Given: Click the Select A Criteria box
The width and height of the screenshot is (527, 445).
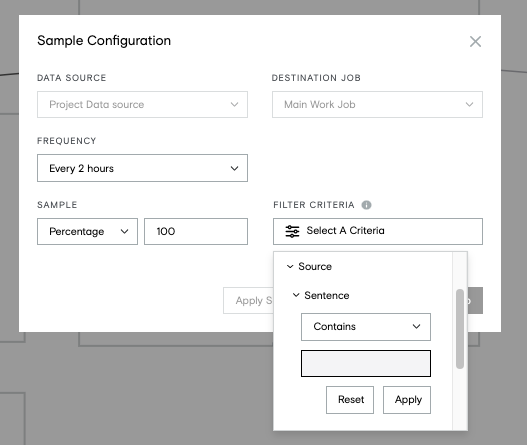Looking at the screenshot, I should [x=378, y=231].
